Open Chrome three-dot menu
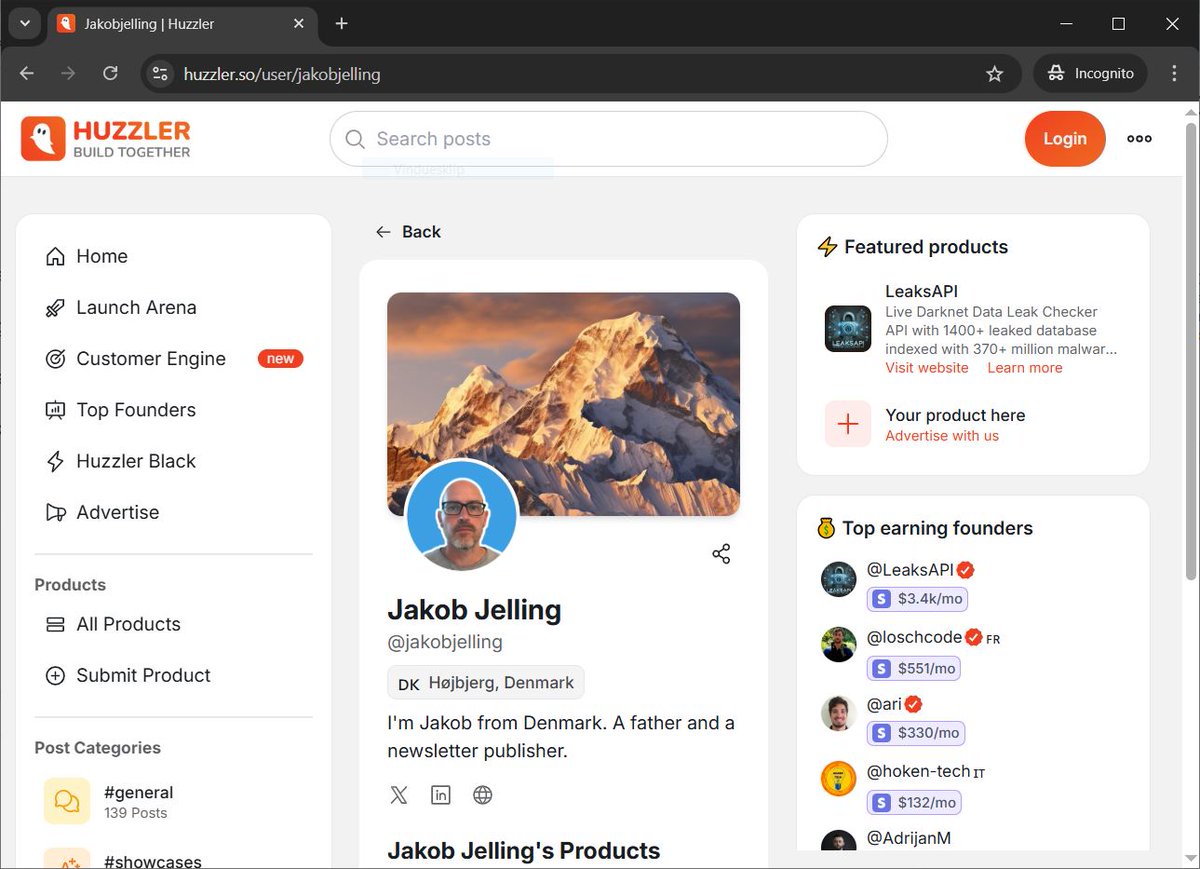The width and height of the screenshot is (1200, 869). (1174, 73)
